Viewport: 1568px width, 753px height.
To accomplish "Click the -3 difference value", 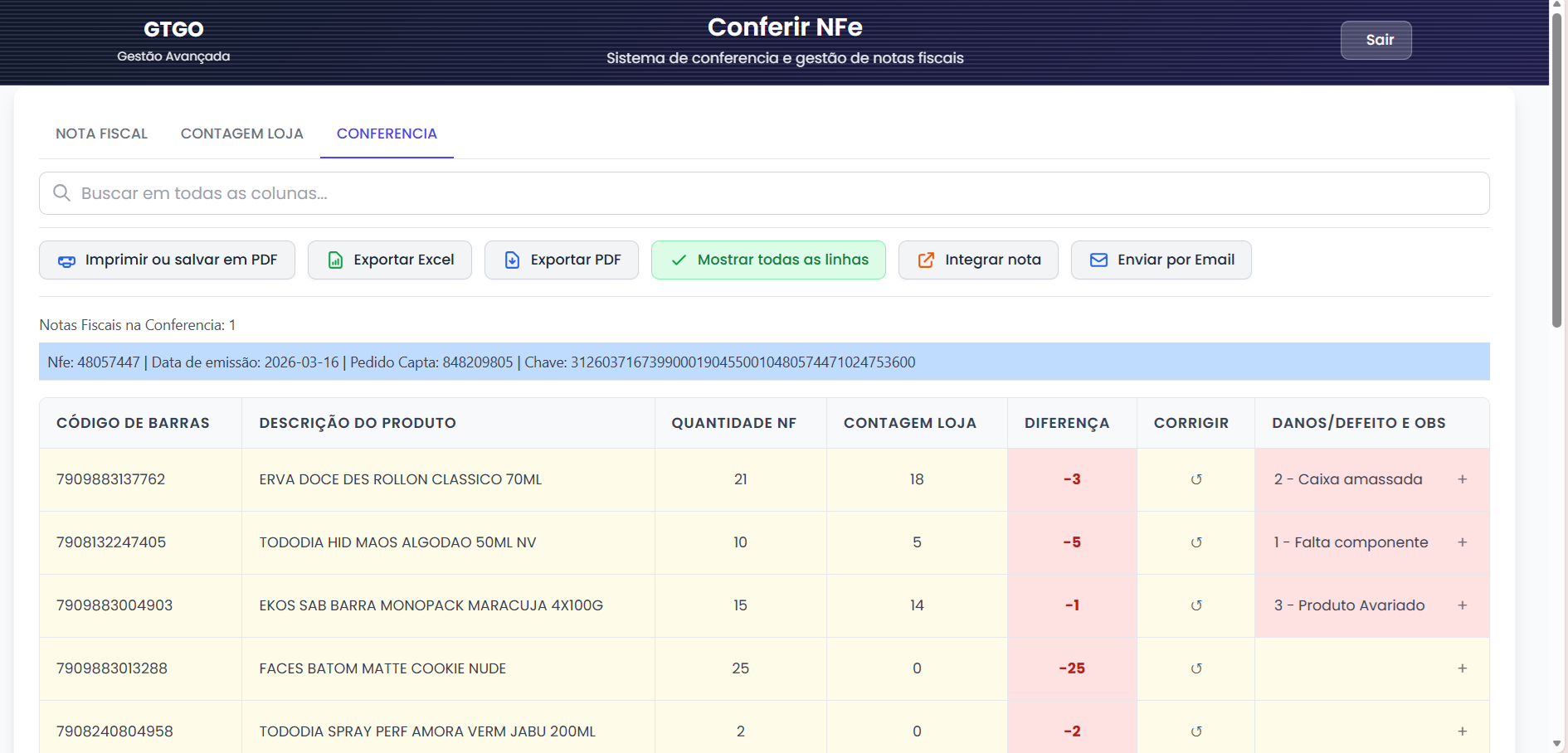I will tap(1072, 479).
